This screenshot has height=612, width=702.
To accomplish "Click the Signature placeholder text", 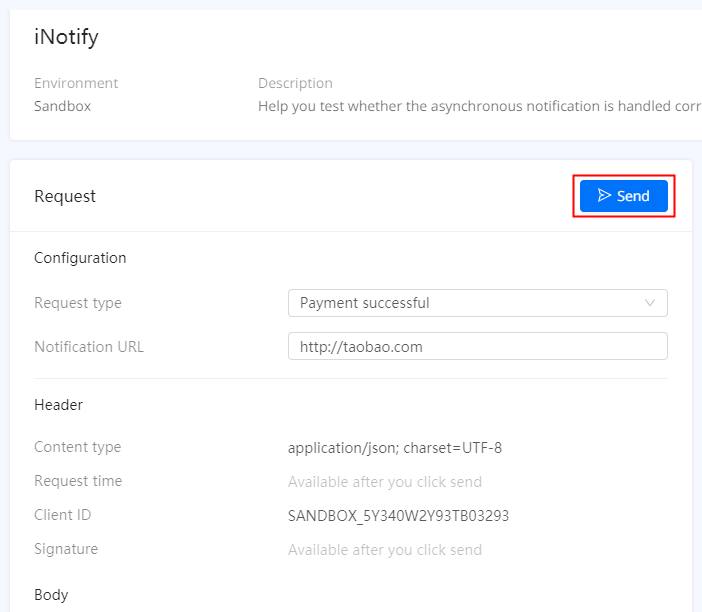I will (x=385, y=550).
